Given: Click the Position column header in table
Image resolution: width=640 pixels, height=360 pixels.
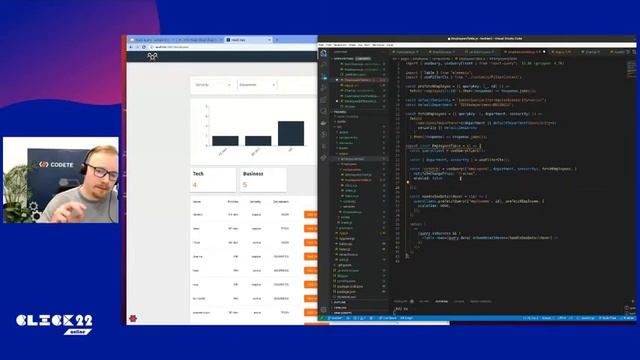Looking at the screenshot, I should (233, 202).
